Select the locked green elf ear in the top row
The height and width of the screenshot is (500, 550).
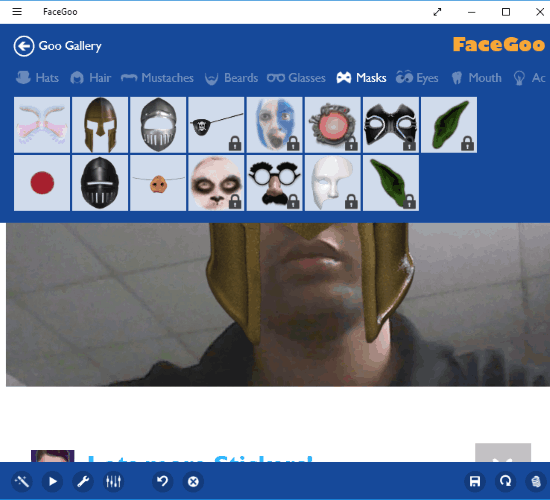click(449, 125)
